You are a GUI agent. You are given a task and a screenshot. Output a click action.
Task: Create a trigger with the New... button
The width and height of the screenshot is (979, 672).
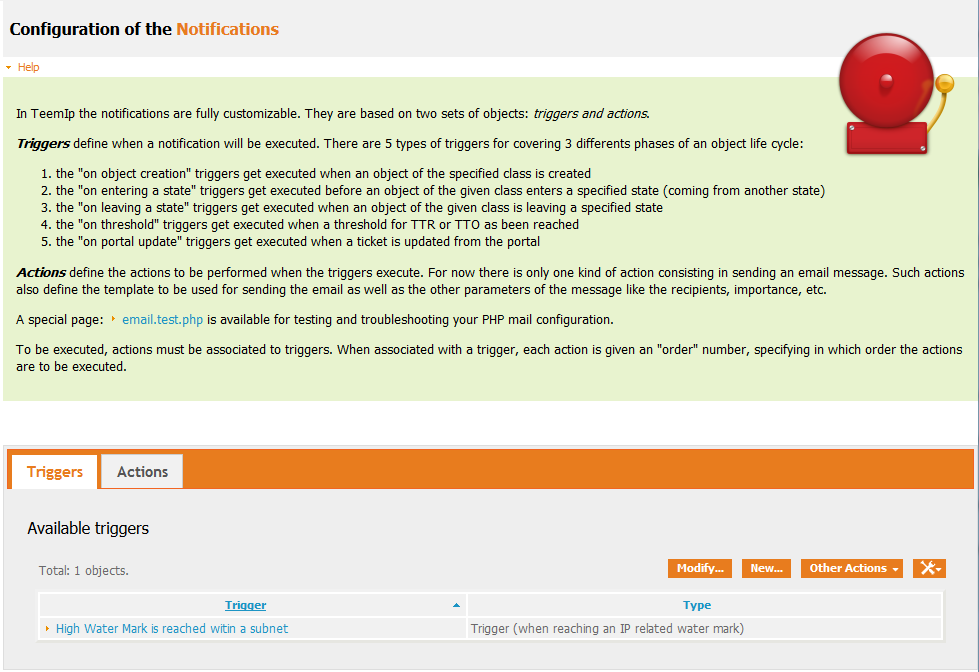pyautogui.click(x=766, y=568)
